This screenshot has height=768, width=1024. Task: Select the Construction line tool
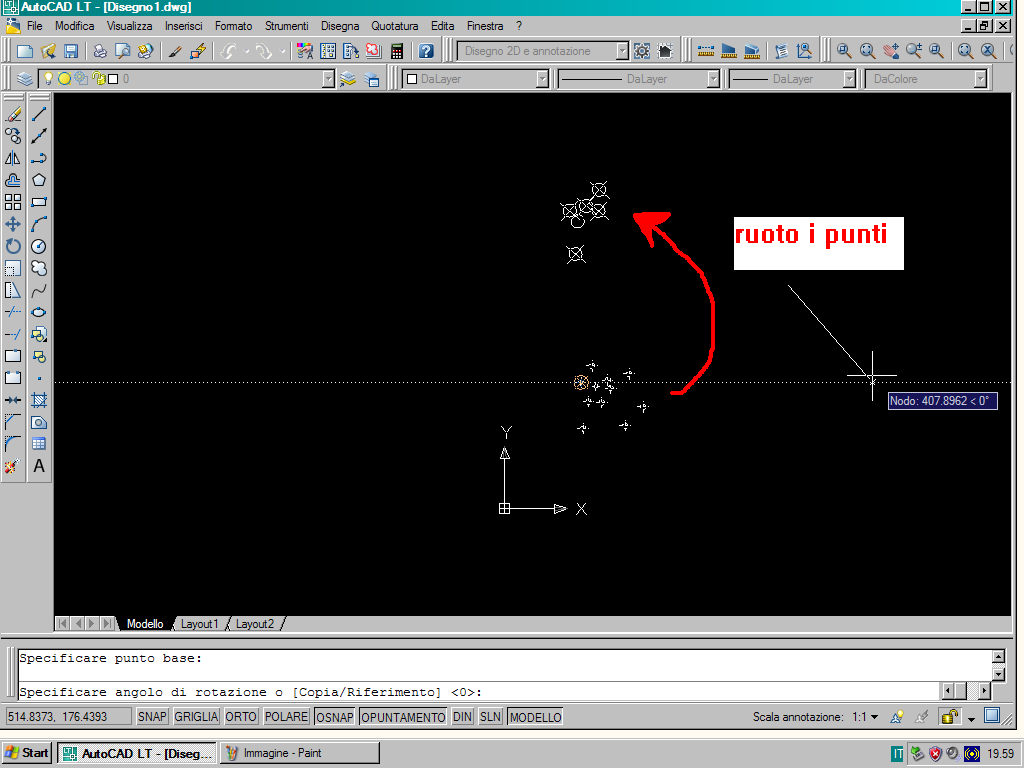pyautogui.click(x=39, y=136)
